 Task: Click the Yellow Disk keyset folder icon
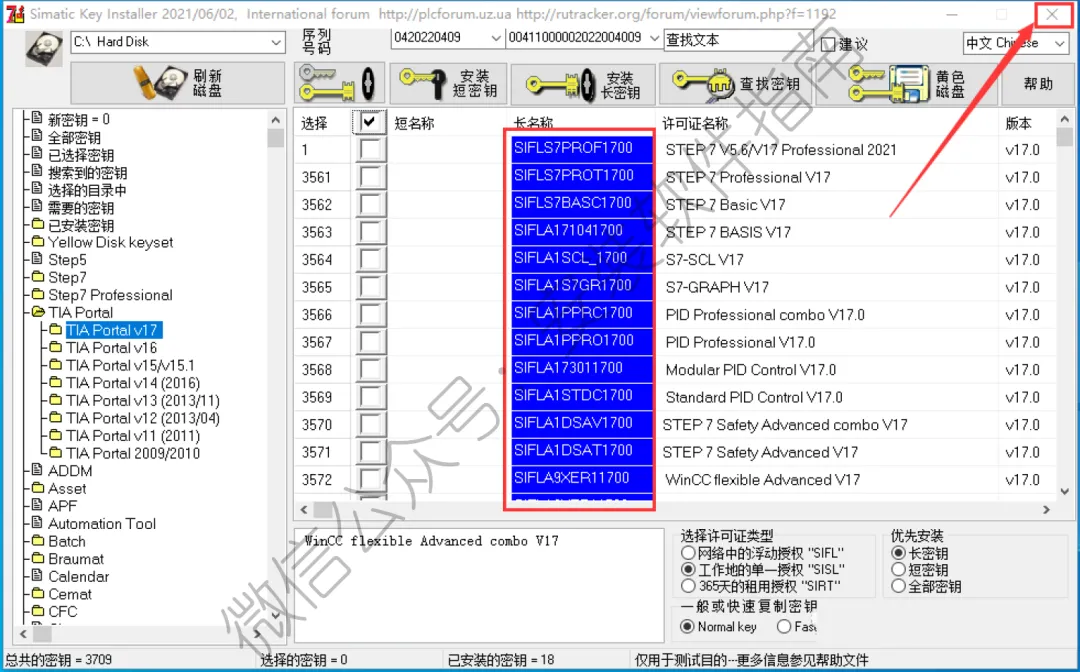point(38,242)
